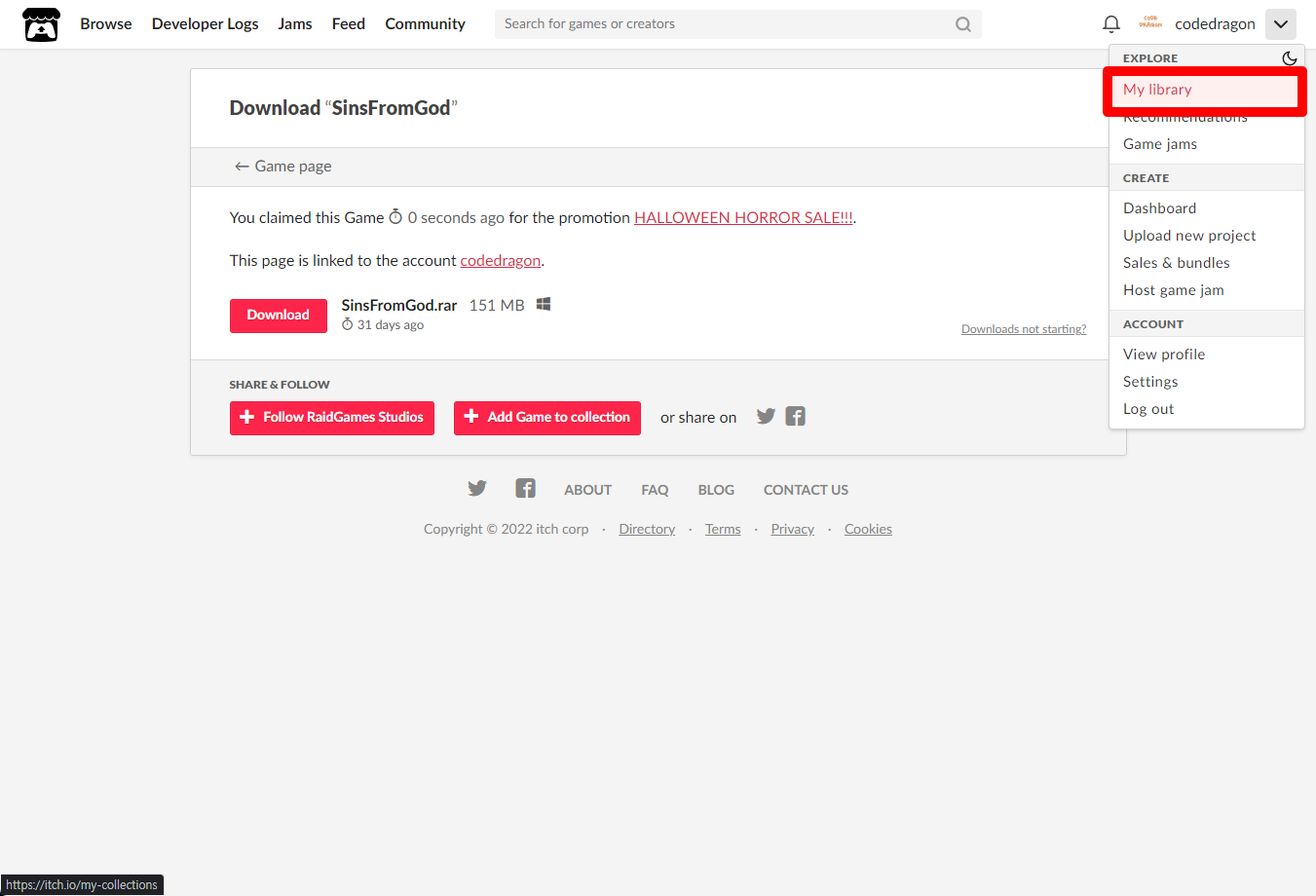
Task: Open footer Twitter icon
Action: click(x=477, y=489)
